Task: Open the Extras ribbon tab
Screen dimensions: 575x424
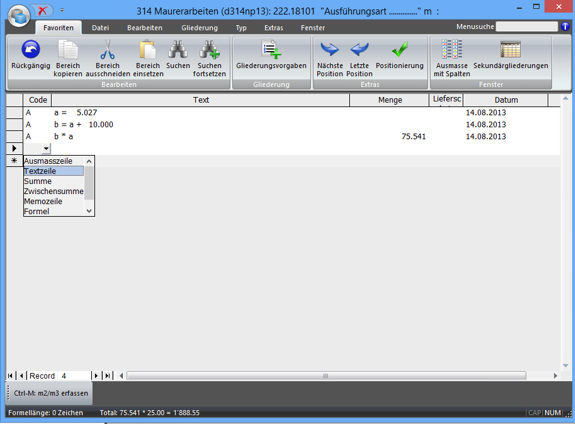Action: pos(274,28)
